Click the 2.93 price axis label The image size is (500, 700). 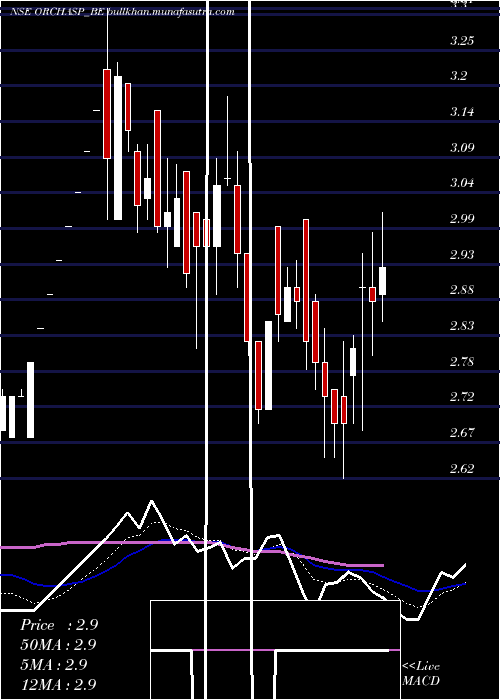coord(462,254)
